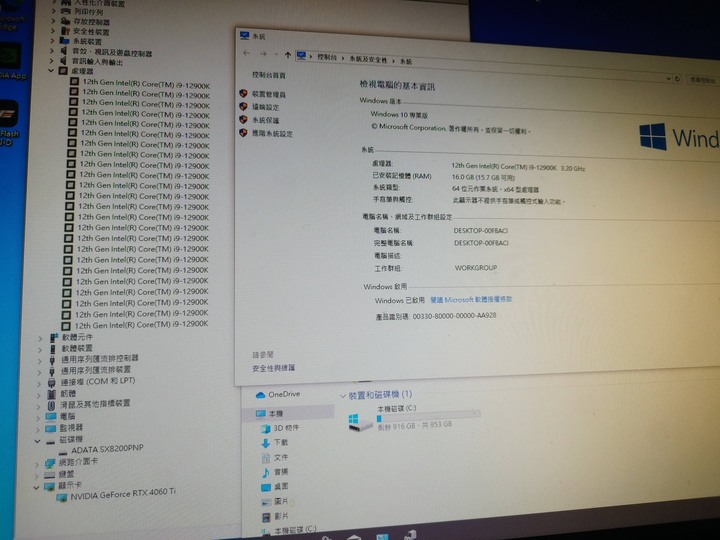Click the 遠端設定 shield link

pos(265,106)
